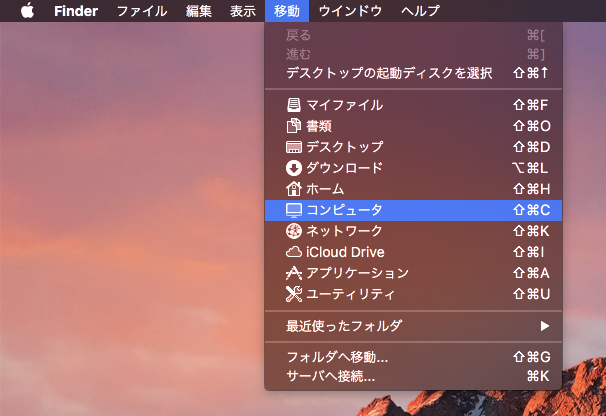Click the コンピュータ monitor icon
The image size is (606, 416).
tap(294, 210)
